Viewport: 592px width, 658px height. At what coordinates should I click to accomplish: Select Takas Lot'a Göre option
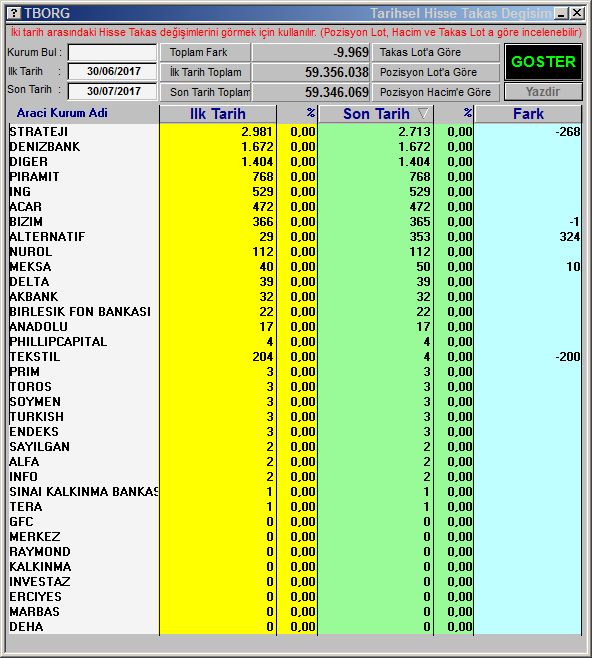436,52
